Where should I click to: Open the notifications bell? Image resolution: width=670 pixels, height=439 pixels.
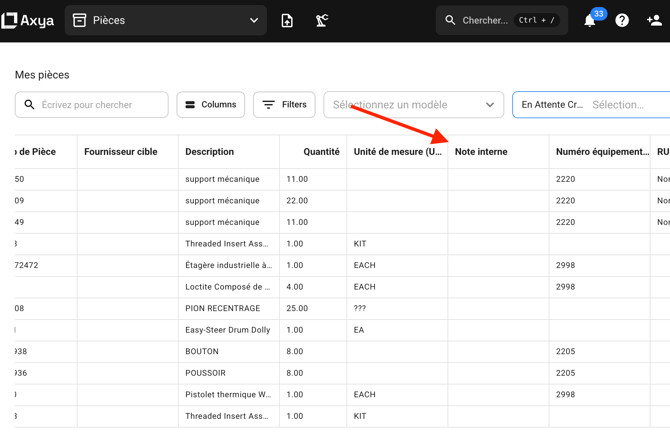590,21
